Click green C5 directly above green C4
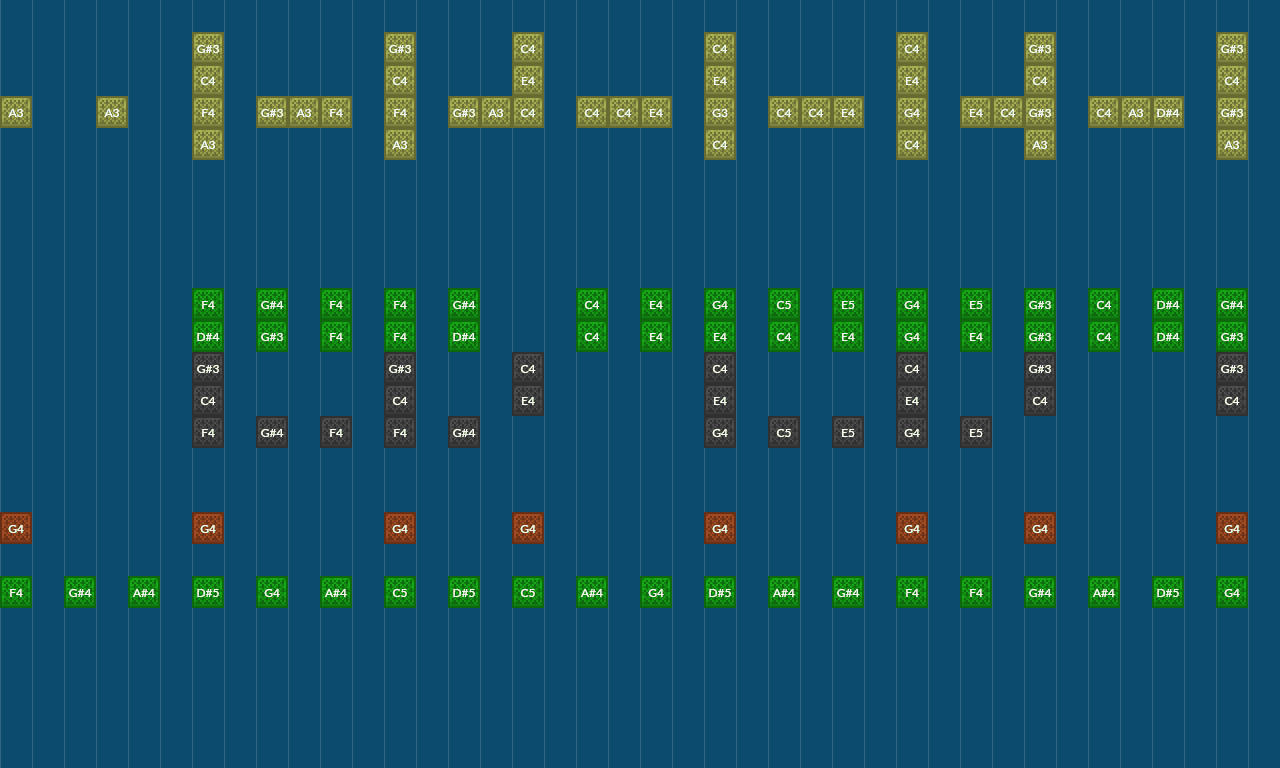Image resolution: width=1280 pixels, height=768 pixels. (784, 305)
